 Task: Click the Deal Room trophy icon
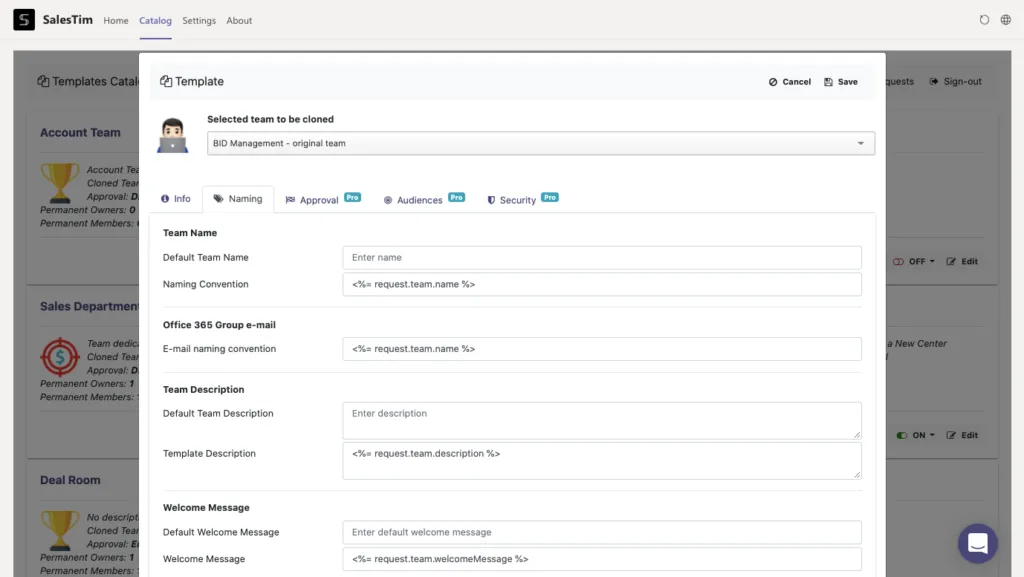(x=59, y=530)
